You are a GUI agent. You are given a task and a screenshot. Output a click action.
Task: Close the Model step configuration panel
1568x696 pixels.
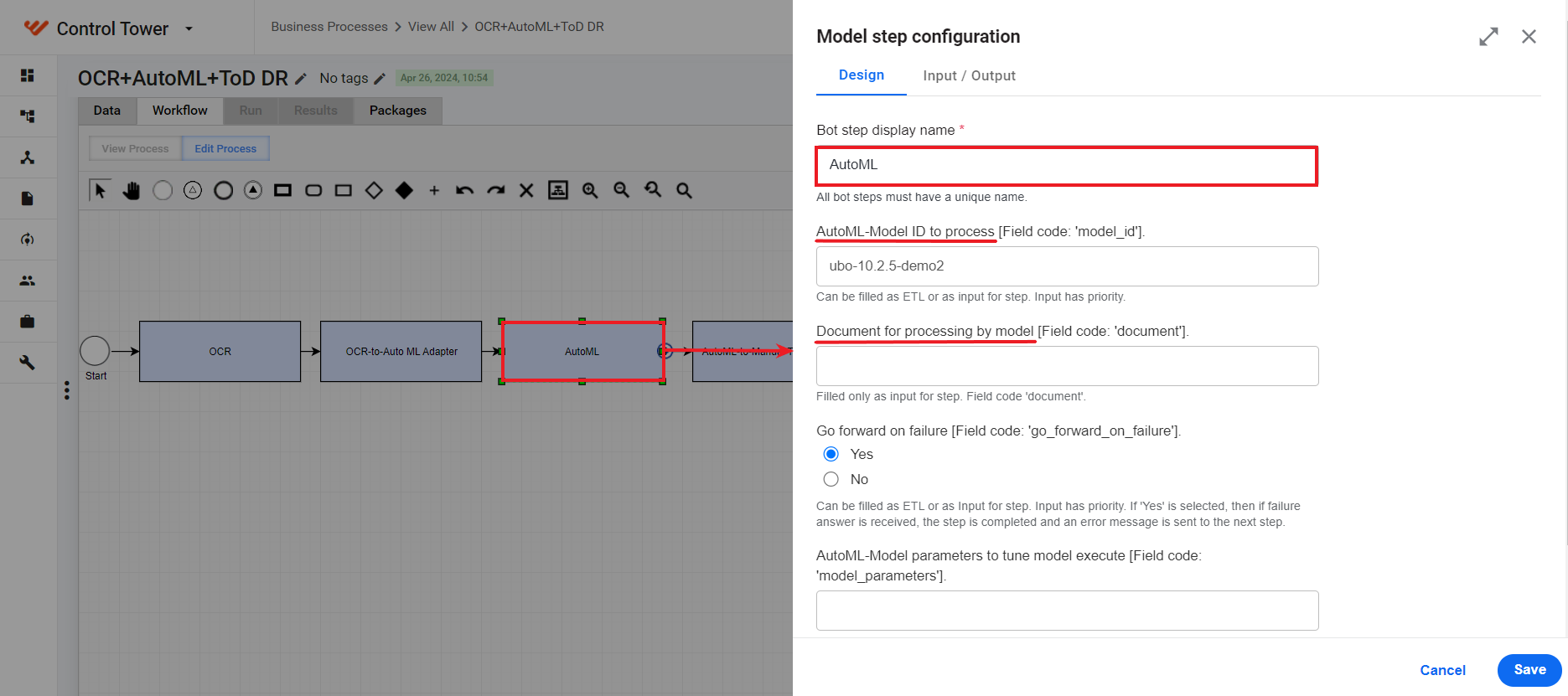pyautogui.click(x=1529, y=37)
